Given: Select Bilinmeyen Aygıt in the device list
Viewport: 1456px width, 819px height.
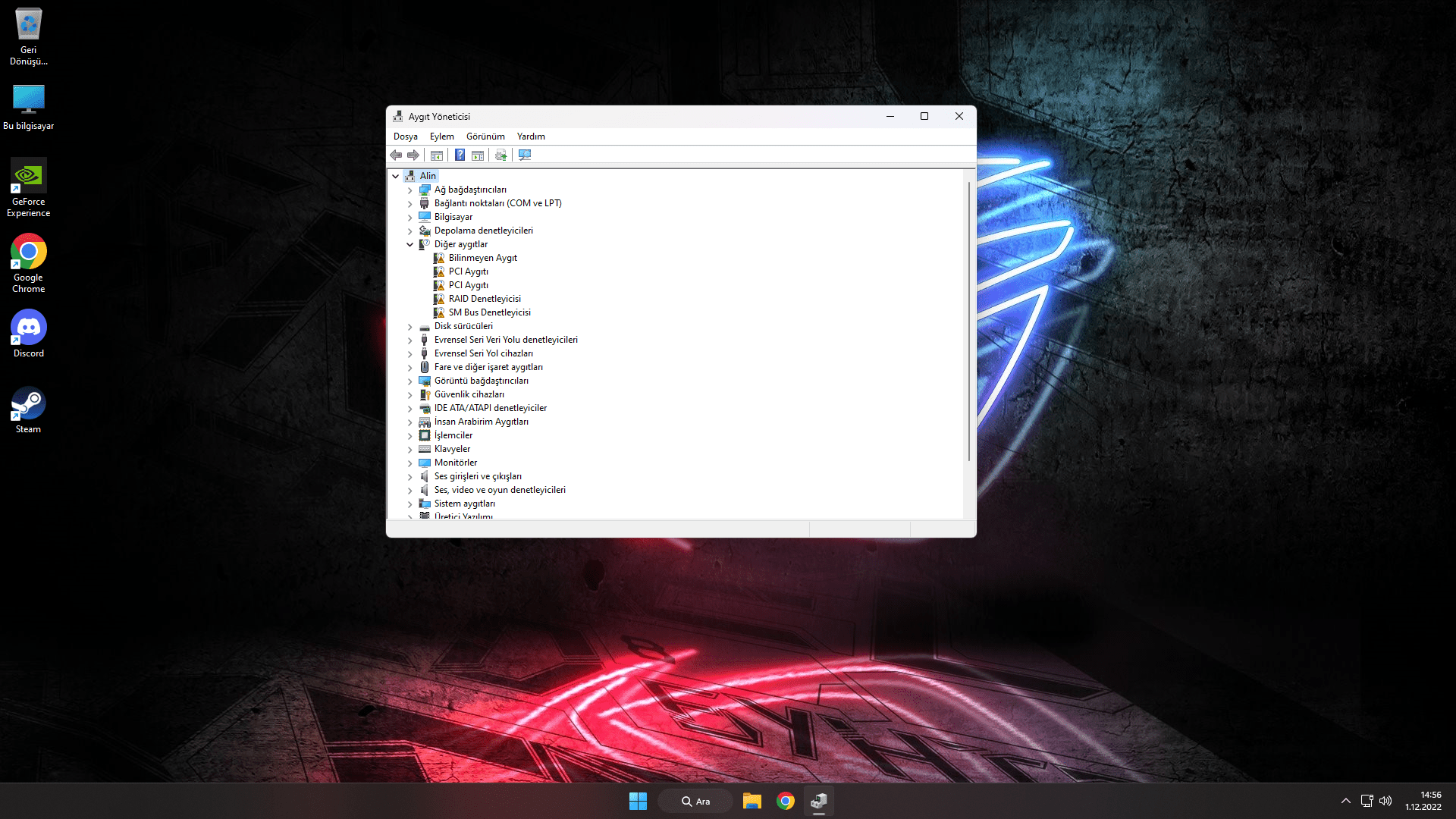Looking at the screenshot, I should pyautogui.click(x=482, y=258).
